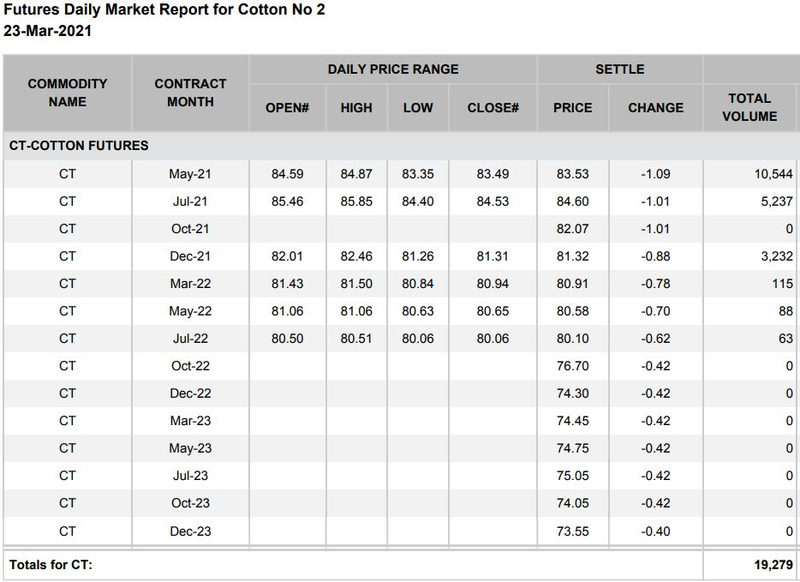800x582 pixels.
Task: Click the Oct-21 settle price 82.07
Action: (572, 229)
